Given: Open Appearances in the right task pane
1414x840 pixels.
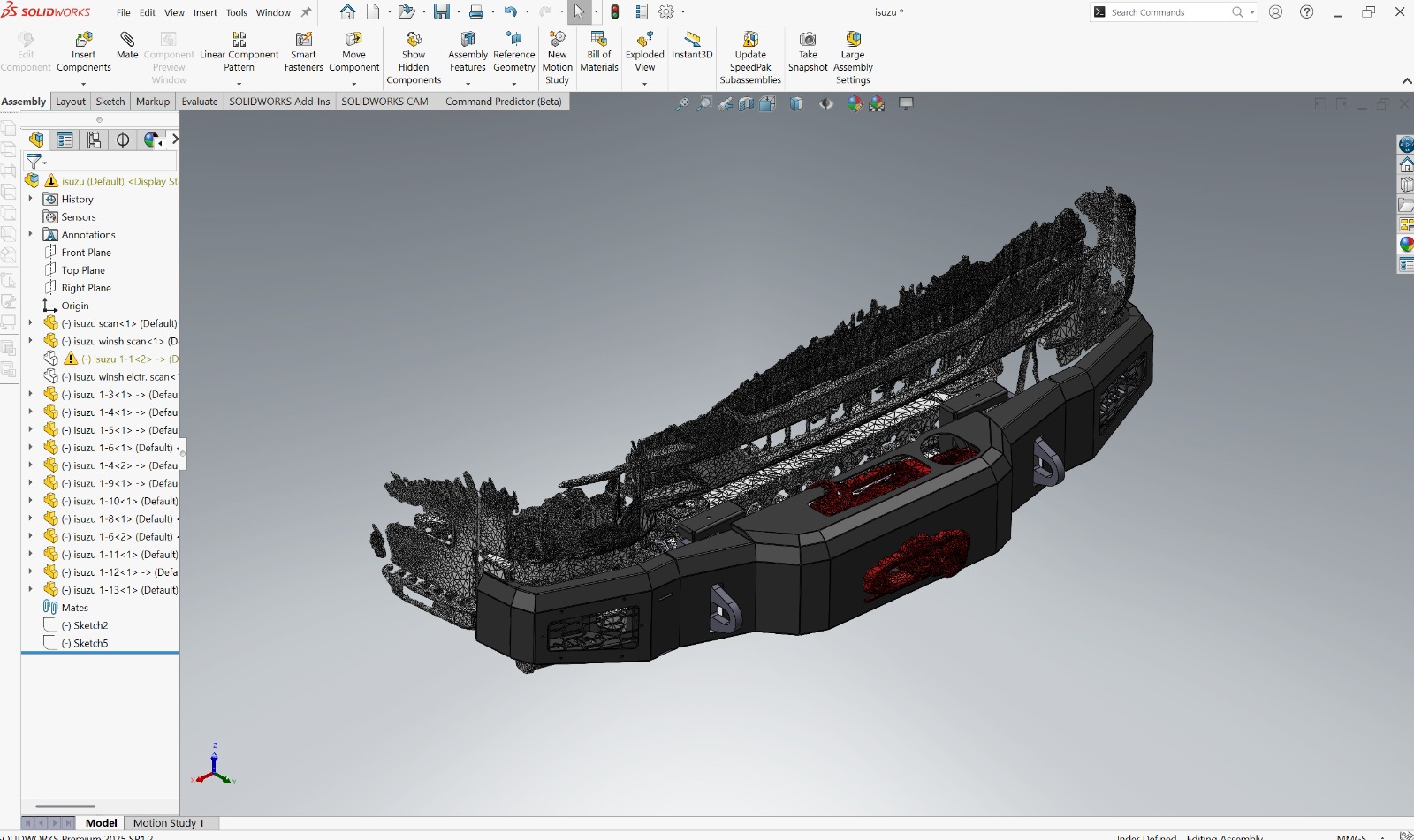Looking at the screenshot, I should [1406, 244].
